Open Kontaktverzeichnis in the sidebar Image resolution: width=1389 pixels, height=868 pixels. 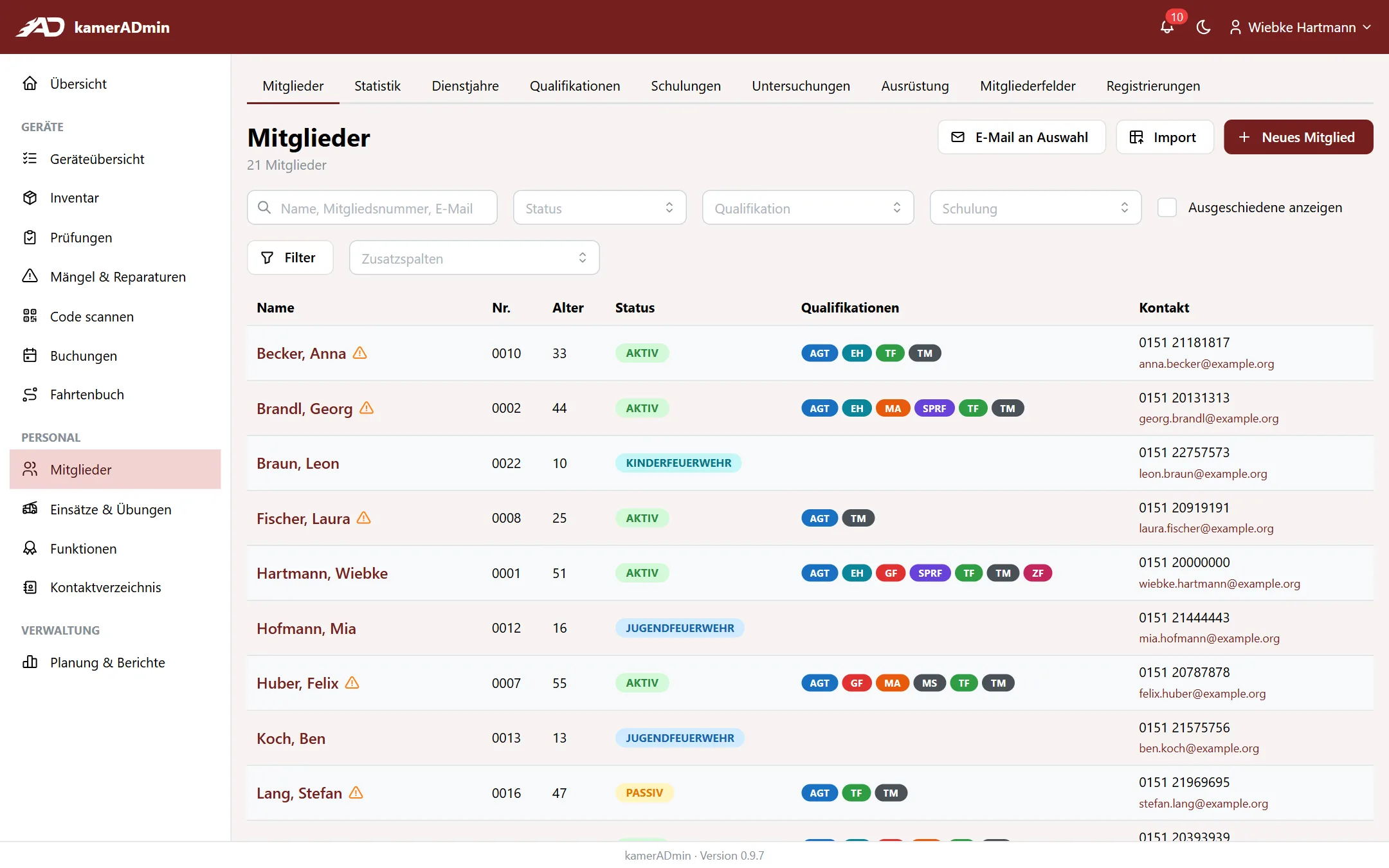coord(115,588)
